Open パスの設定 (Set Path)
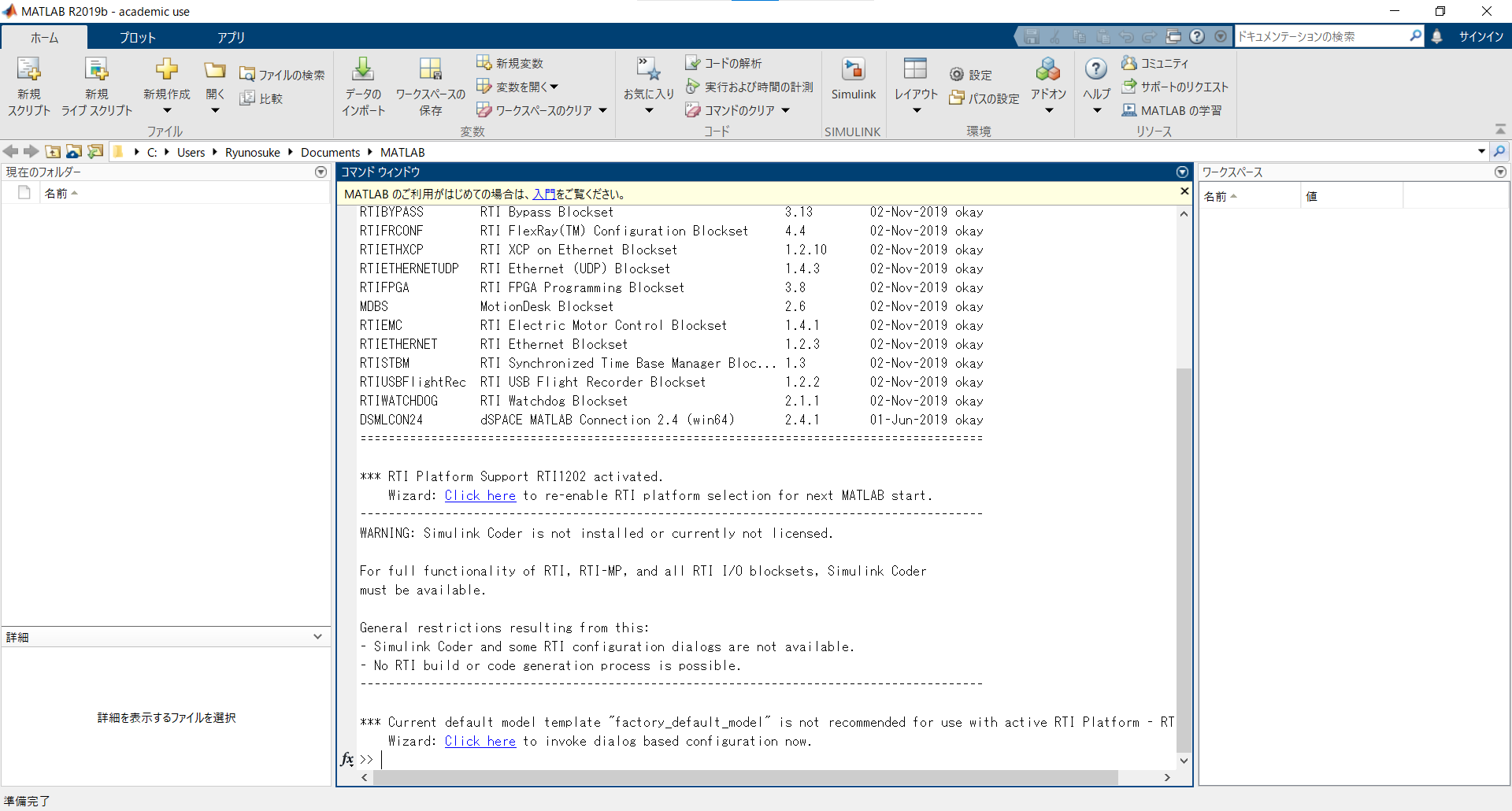Image resolution: width=1512 pixels, height=811 pixels. pos(984,99)
